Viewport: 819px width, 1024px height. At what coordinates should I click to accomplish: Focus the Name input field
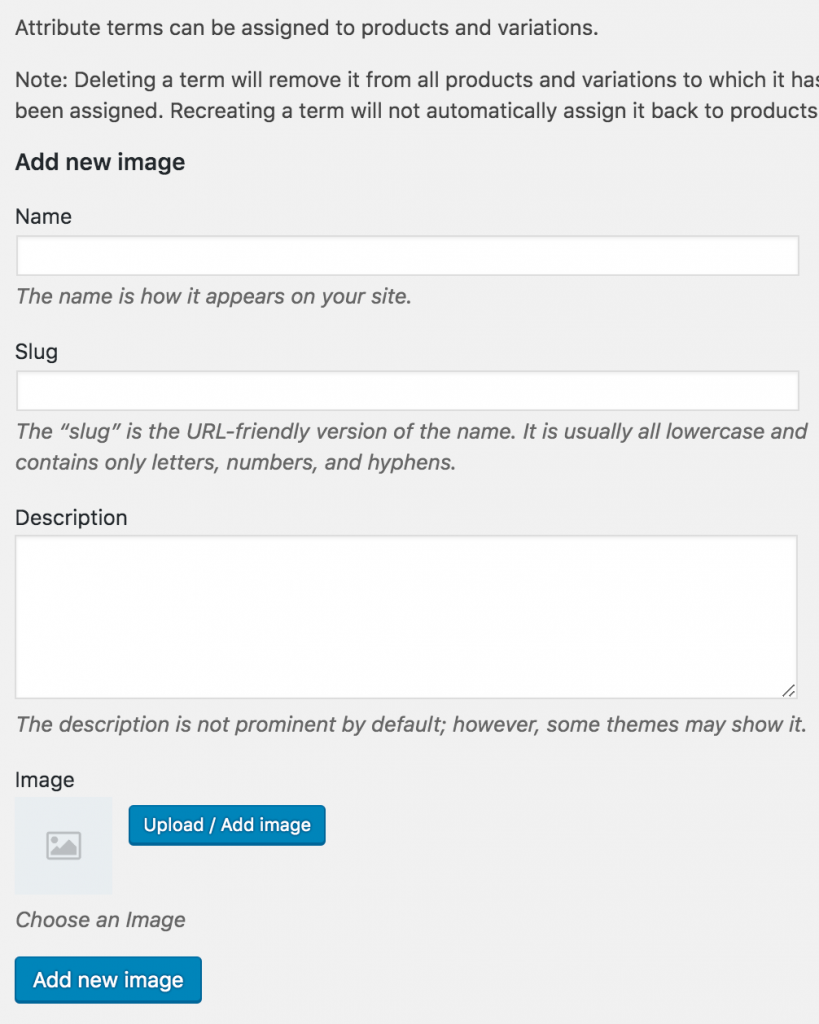pos(408,255)
